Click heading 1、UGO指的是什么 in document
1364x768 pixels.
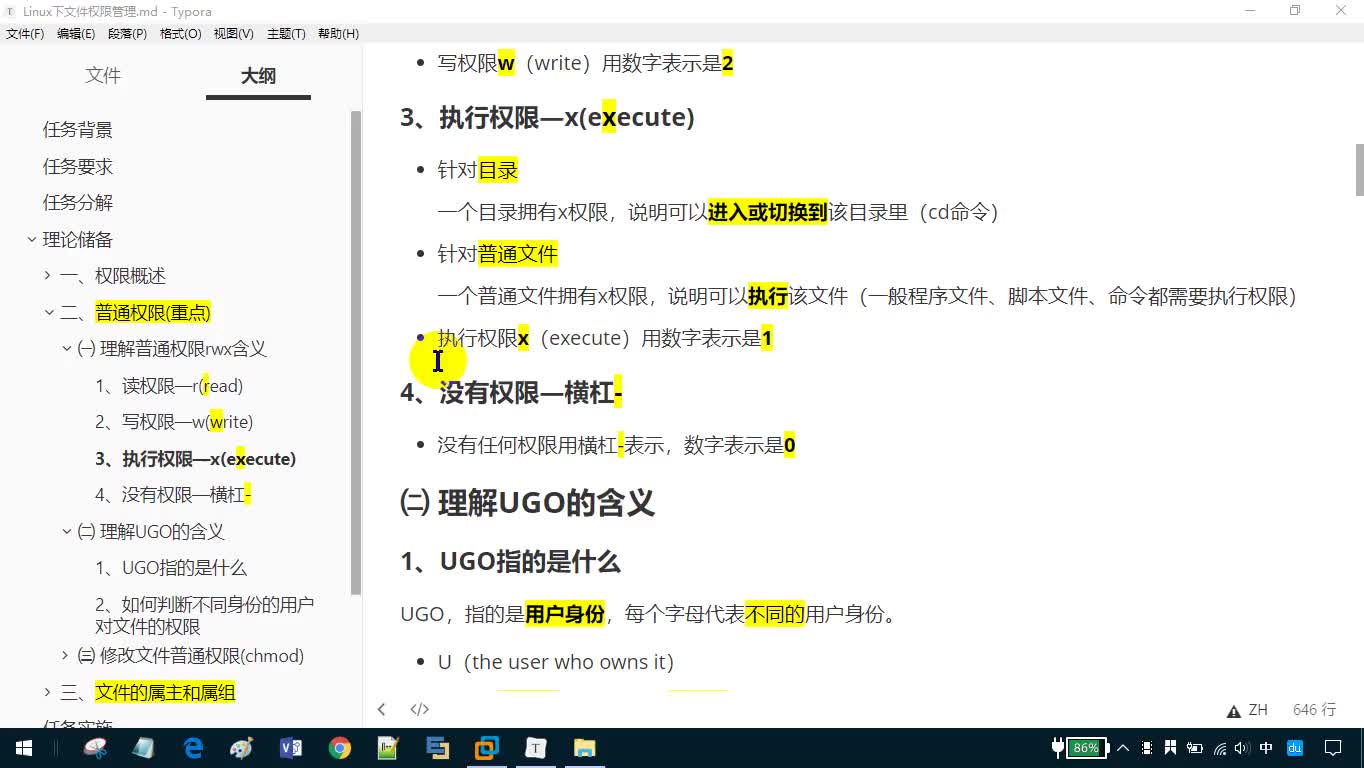510,562
